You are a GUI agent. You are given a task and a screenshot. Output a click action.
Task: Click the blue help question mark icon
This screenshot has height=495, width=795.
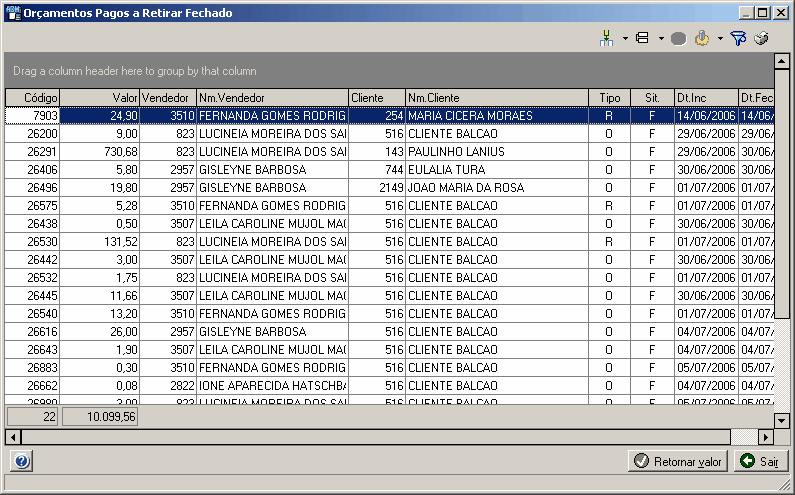(x=22, y=461)
